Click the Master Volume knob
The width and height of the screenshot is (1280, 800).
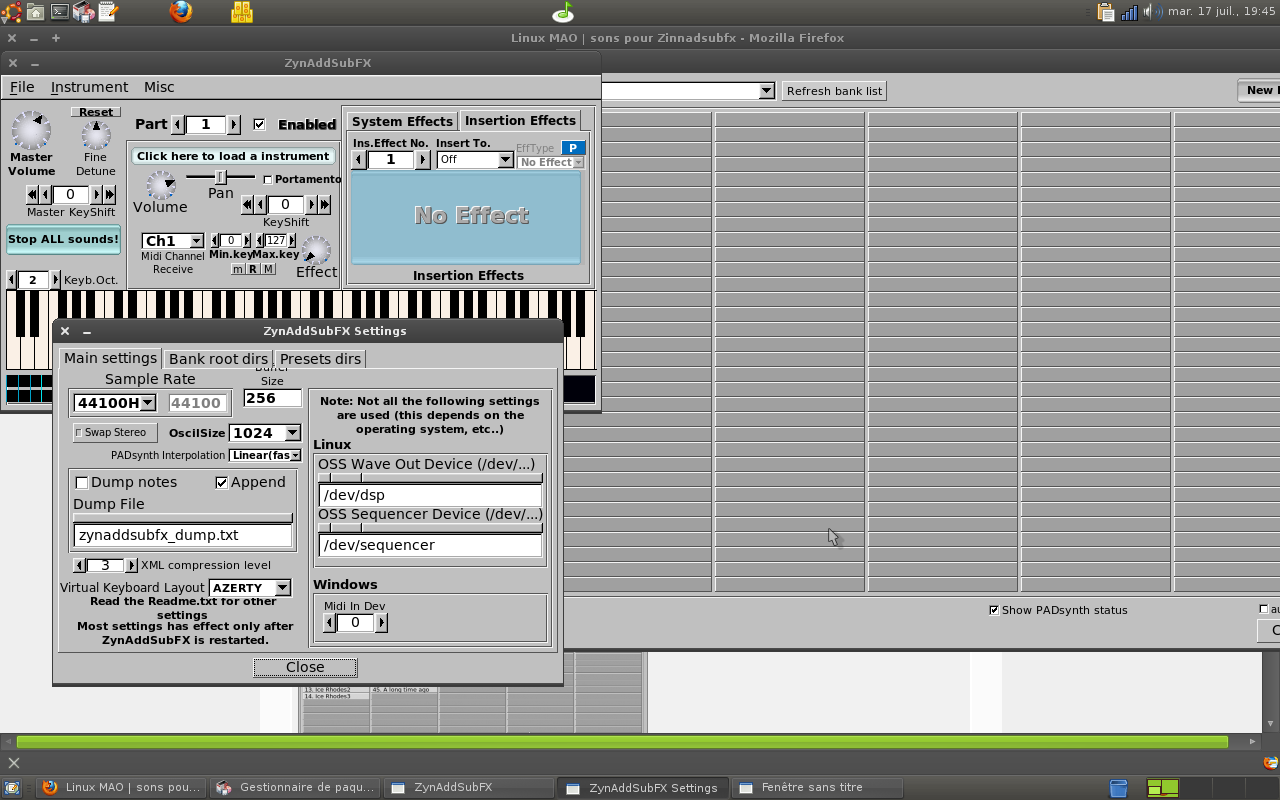pos(31,130)
